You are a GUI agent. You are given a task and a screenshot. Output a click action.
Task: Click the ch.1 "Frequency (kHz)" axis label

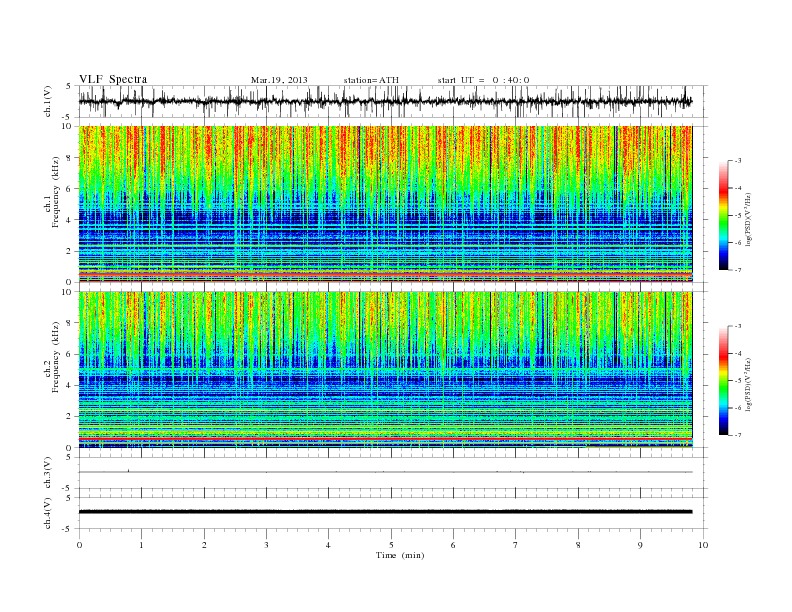[x=56, y=192]
